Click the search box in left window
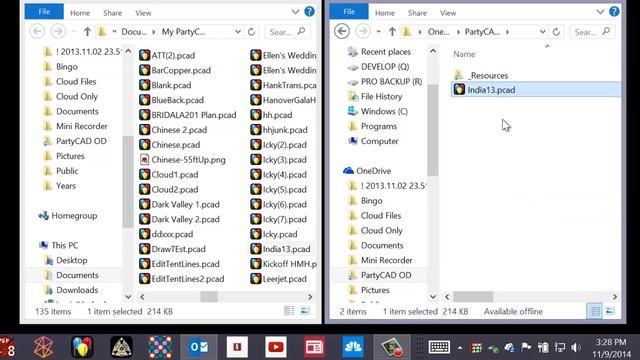The image size is (640, 360). 287,31
